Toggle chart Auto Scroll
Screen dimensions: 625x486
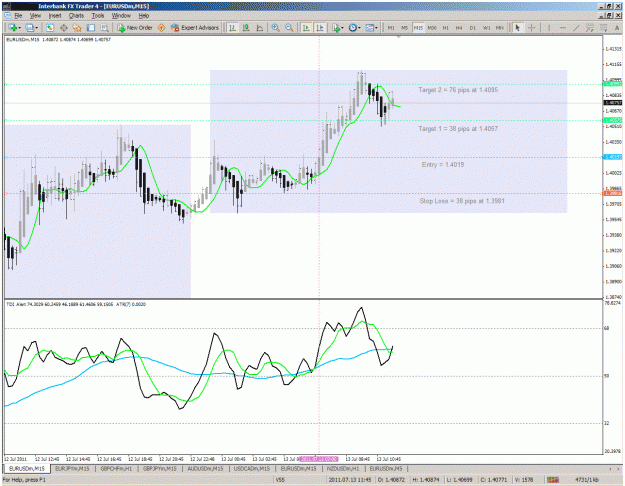pyautogui.click(x=306, y=28)
